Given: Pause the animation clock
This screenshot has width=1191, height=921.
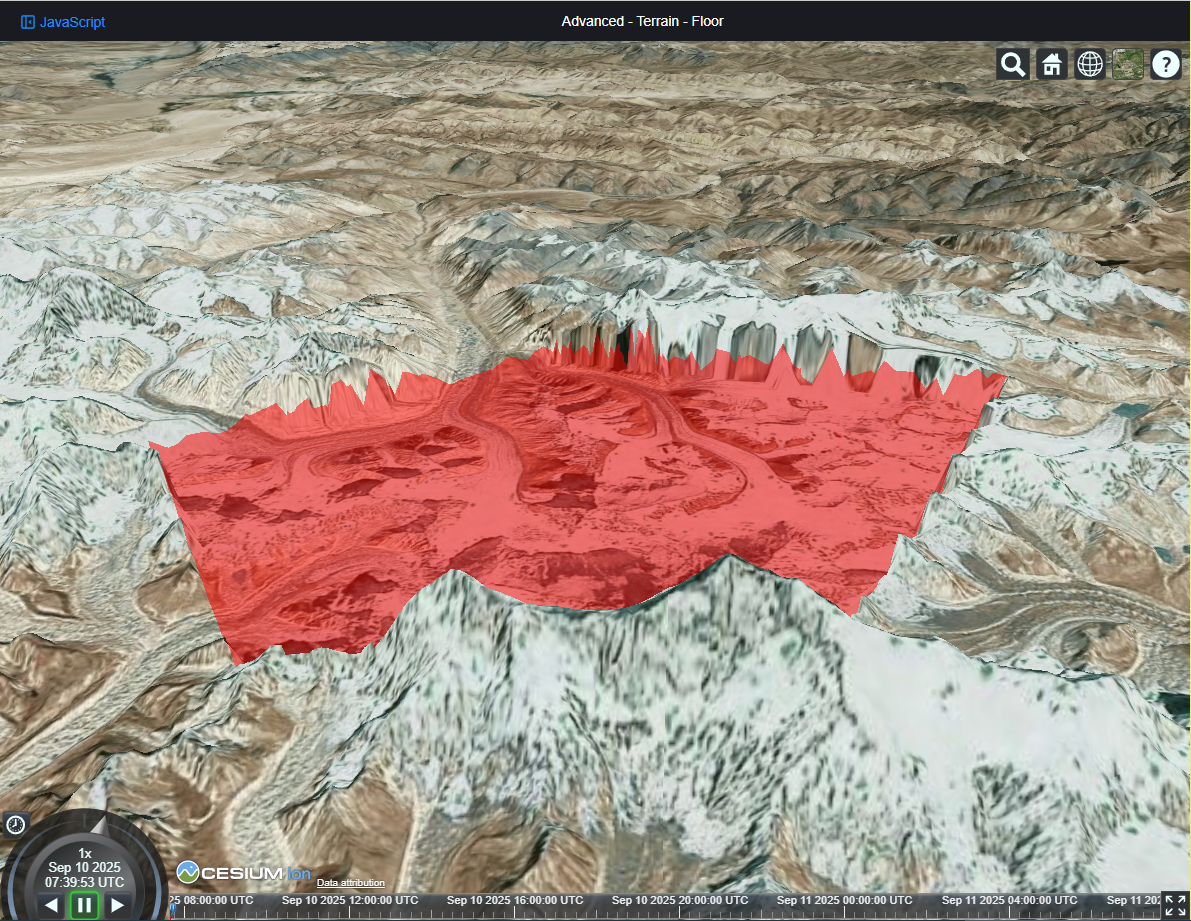Looking at the screenshot, I should (x=84, y=904).
